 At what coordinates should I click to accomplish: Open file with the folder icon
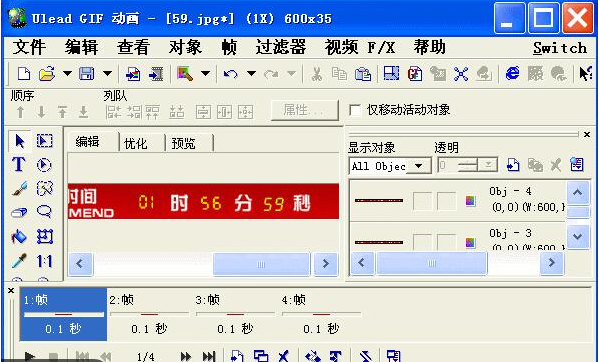[47, 73]
